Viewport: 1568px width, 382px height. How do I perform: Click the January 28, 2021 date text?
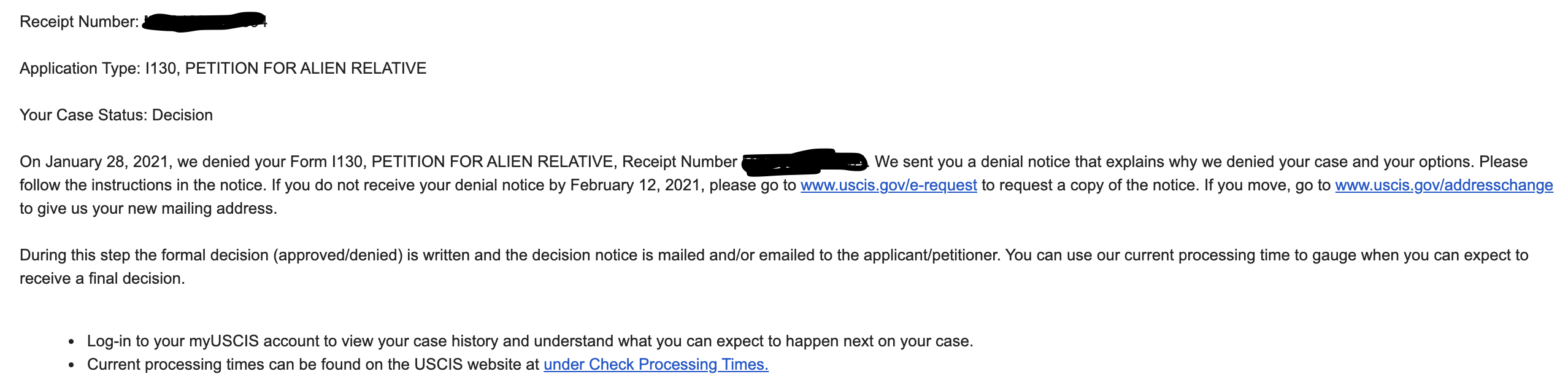(x=109, y=162)
